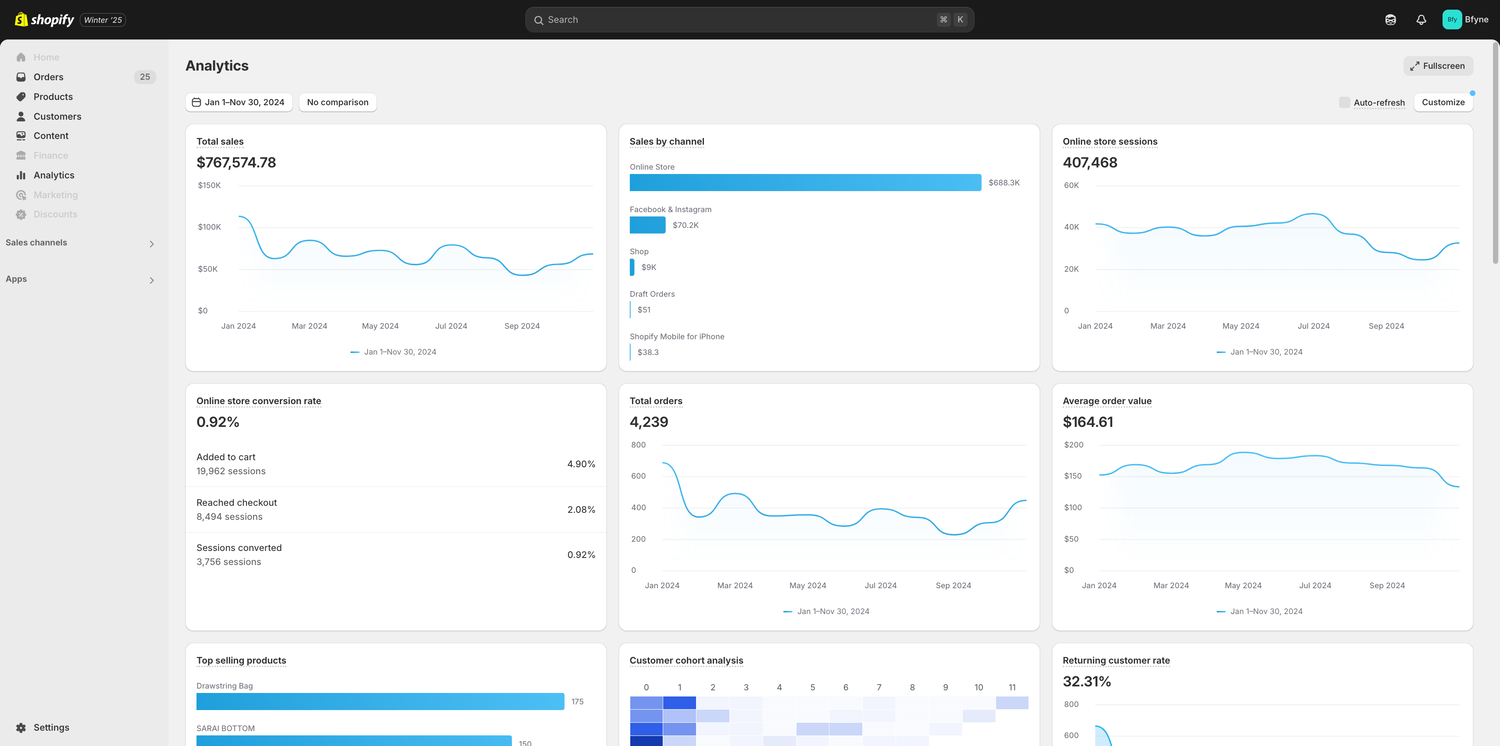Click the Products tag icon
1500x746 pixels.
pyautogui.click(x=21, y=97)
